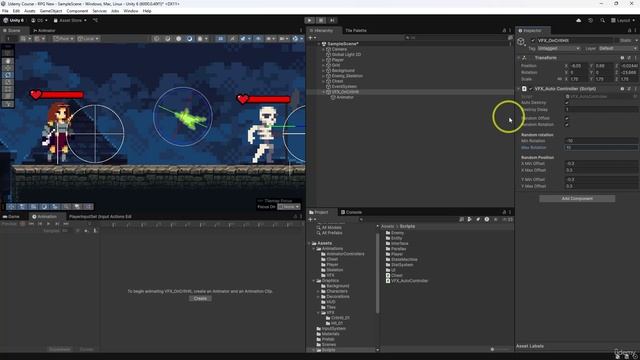This screenshot has width=640, height=360.
Task: Select the Rotate tool in Scene tools overlay
Action: [8, 75]
